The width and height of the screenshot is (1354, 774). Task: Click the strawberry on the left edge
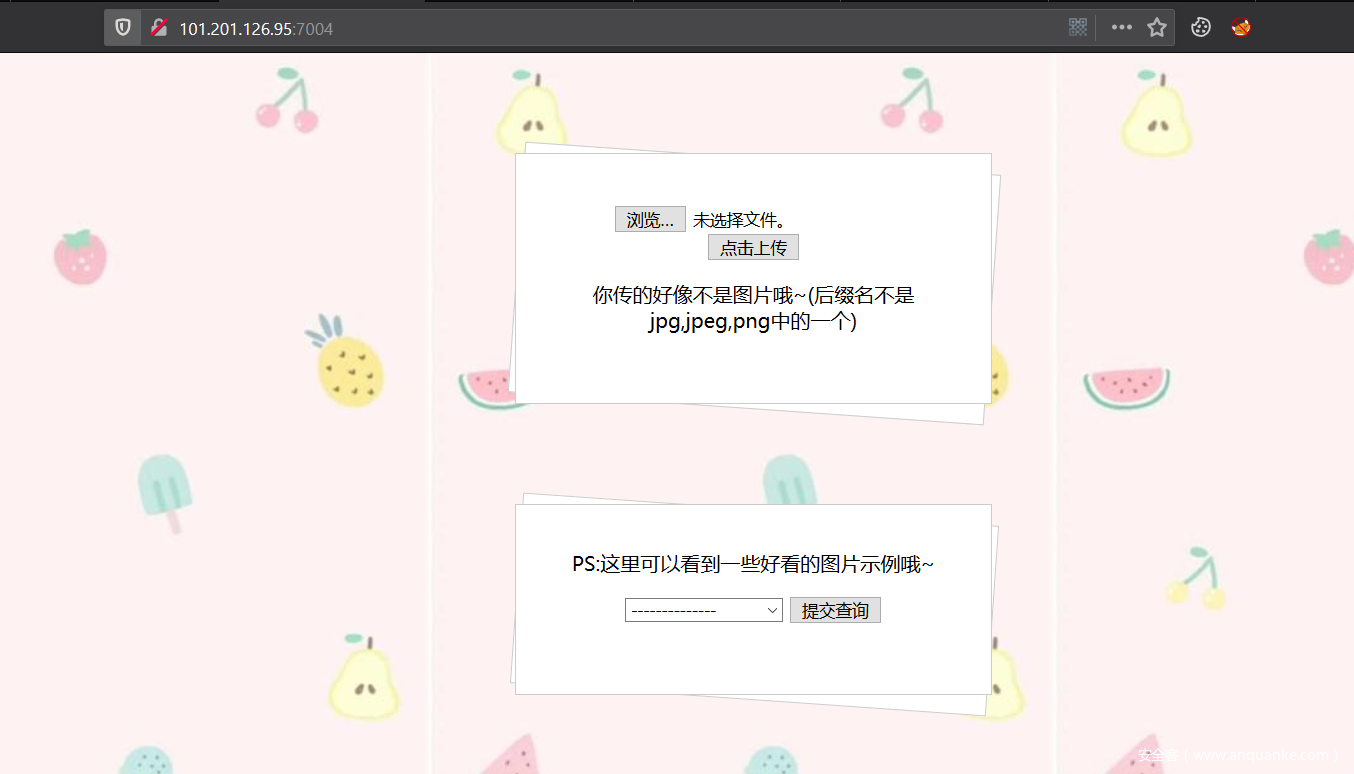point(80,256)
